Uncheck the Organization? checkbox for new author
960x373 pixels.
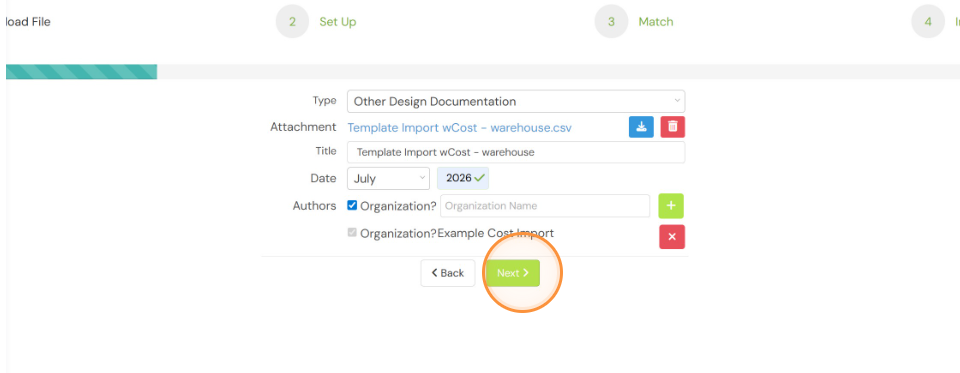pyautogui.click(x=352, y=205)
